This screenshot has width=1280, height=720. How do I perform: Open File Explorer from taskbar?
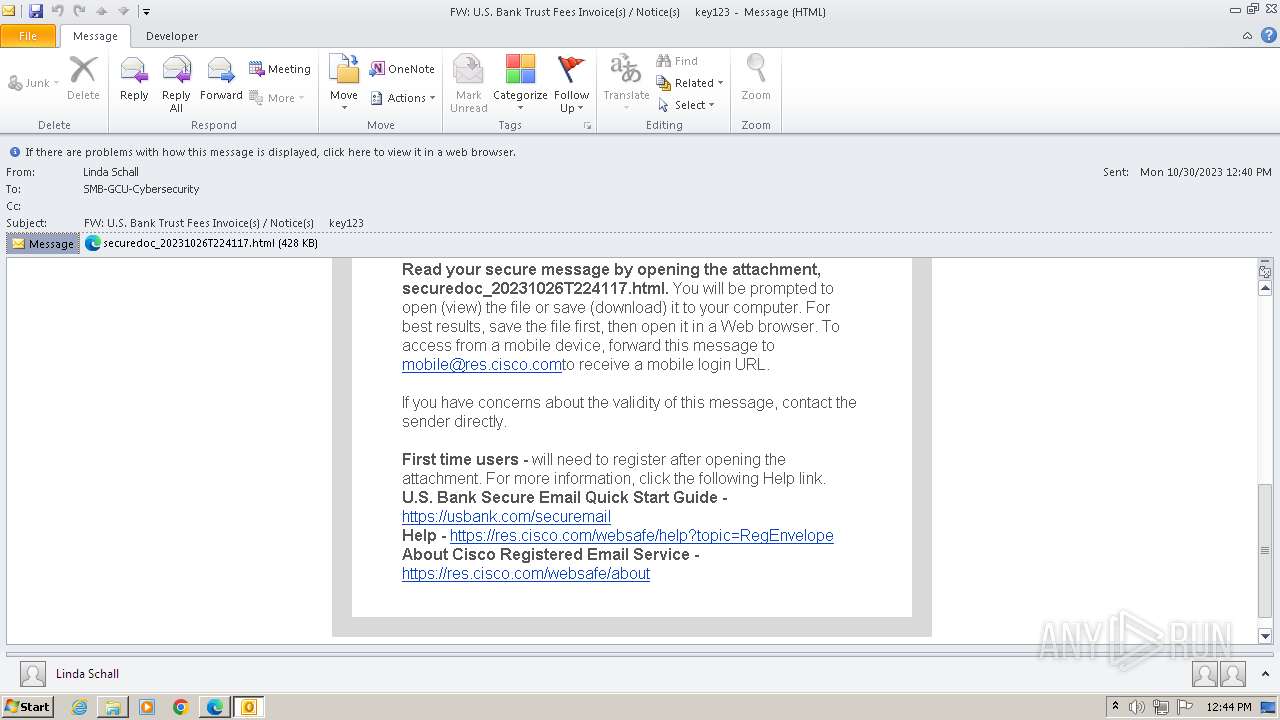[113, 707]
